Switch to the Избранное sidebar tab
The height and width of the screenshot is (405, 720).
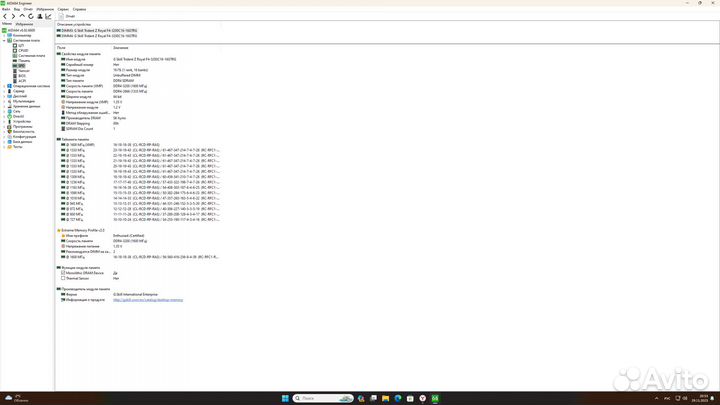point(24,24)
